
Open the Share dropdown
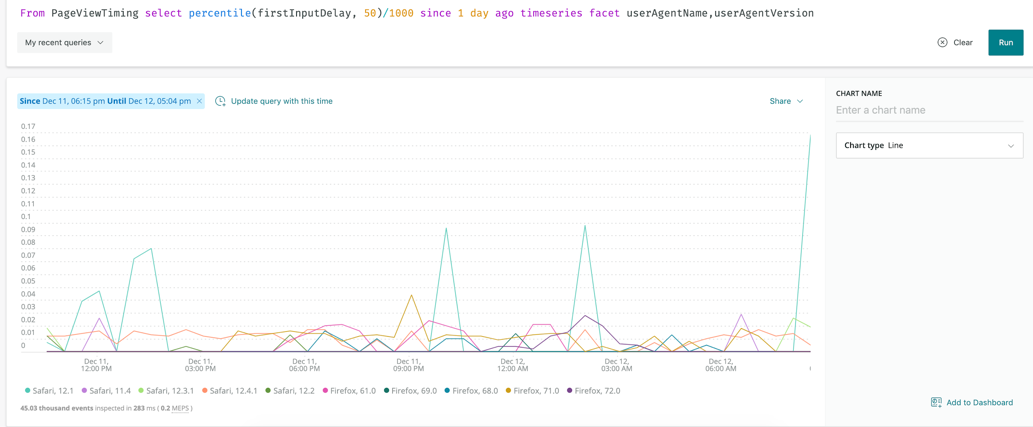786,101
